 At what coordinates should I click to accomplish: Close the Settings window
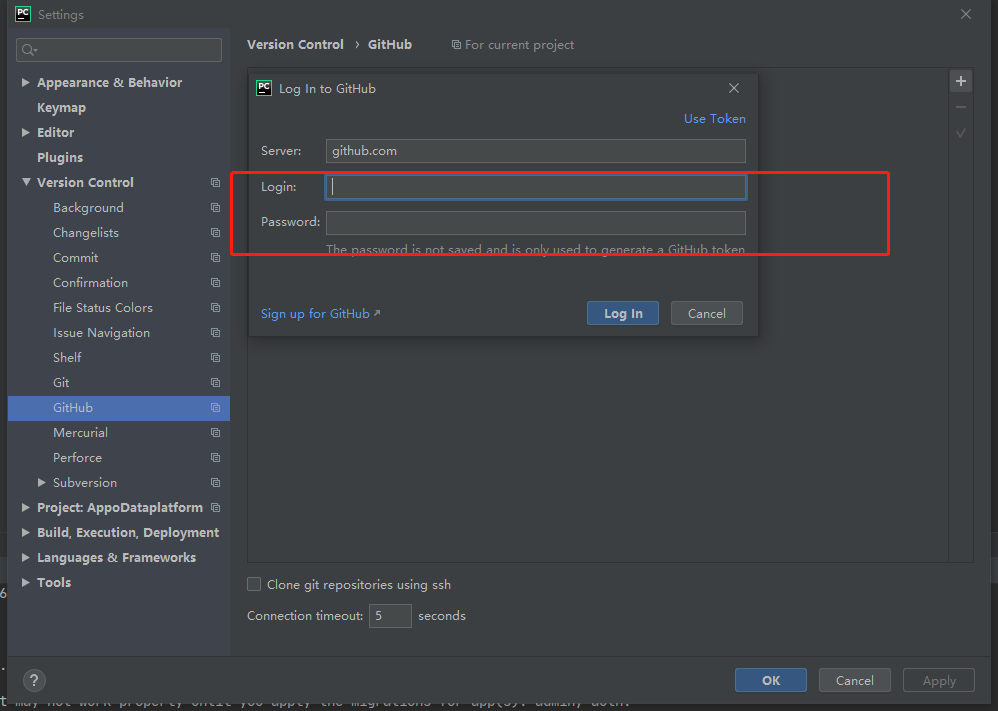tap(966, 14)
